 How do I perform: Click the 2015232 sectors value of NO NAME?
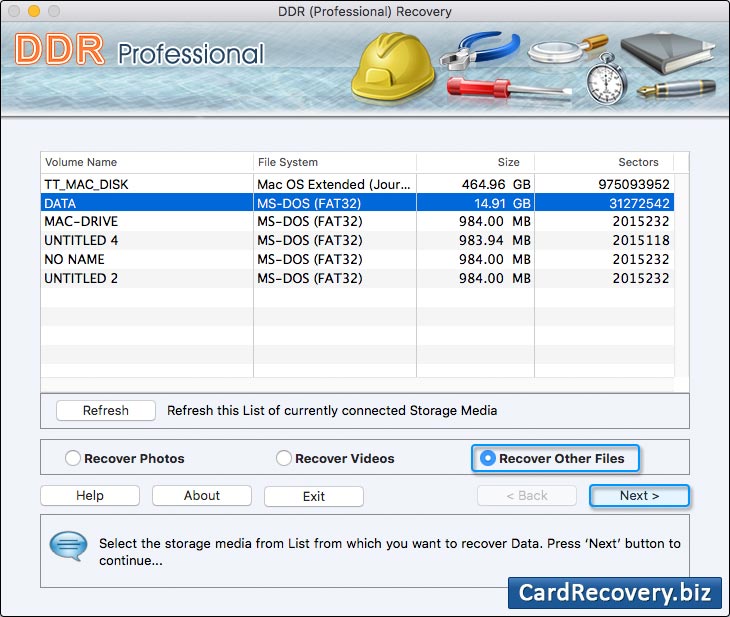pos(641,259)
